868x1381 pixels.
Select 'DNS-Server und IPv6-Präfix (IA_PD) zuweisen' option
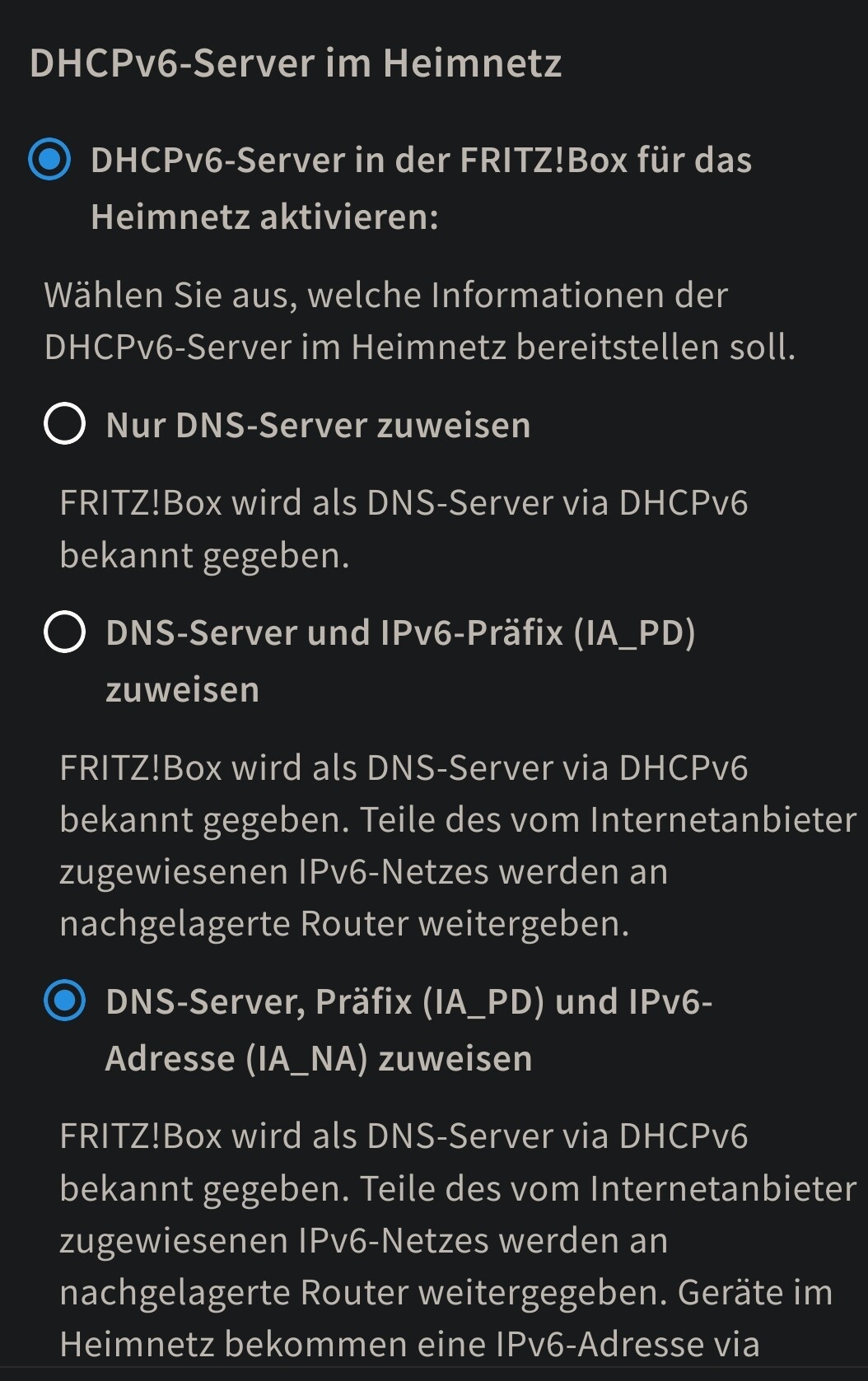tap(67, 633)
